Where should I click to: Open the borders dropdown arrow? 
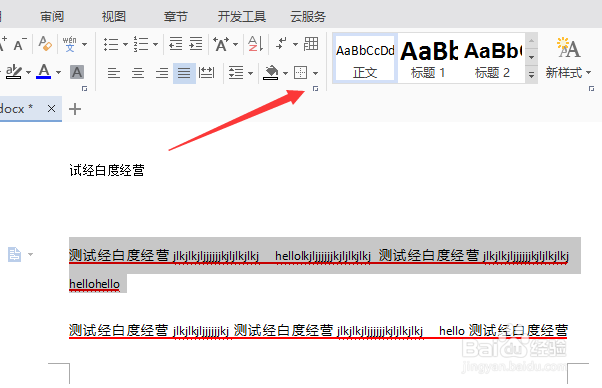(315, 73)
